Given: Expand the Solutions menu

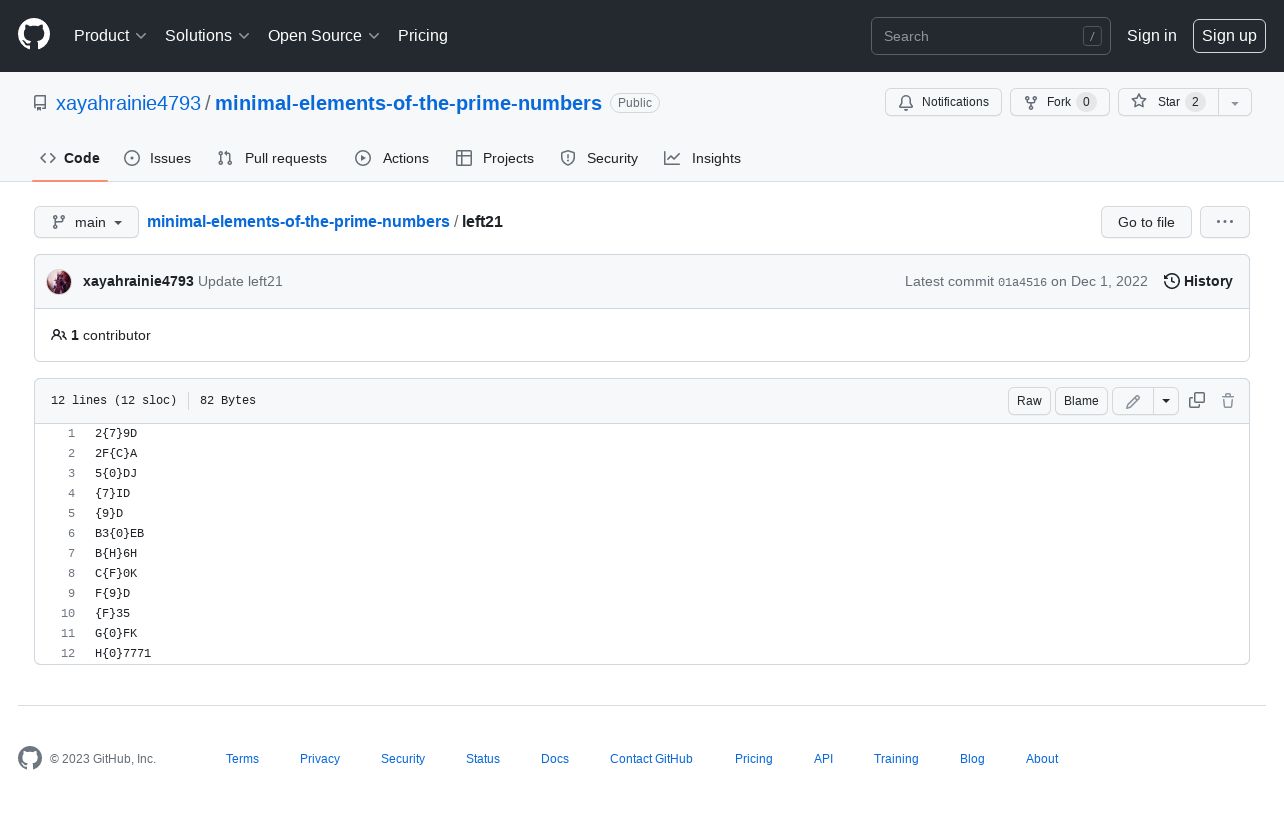Looking at the screenshot, I should 207,35.
